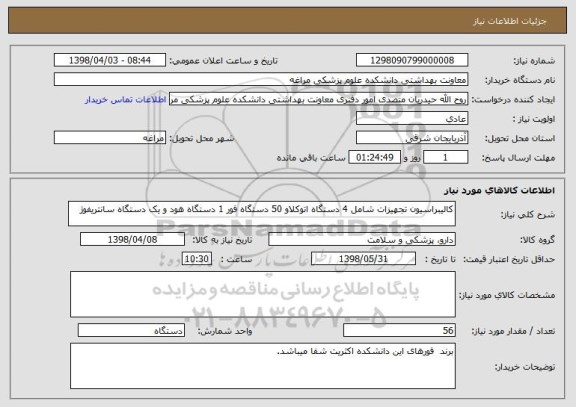Click the label 'شرح کلی نیاز:'
The image size is (576, 407).
tap(528, 215)
